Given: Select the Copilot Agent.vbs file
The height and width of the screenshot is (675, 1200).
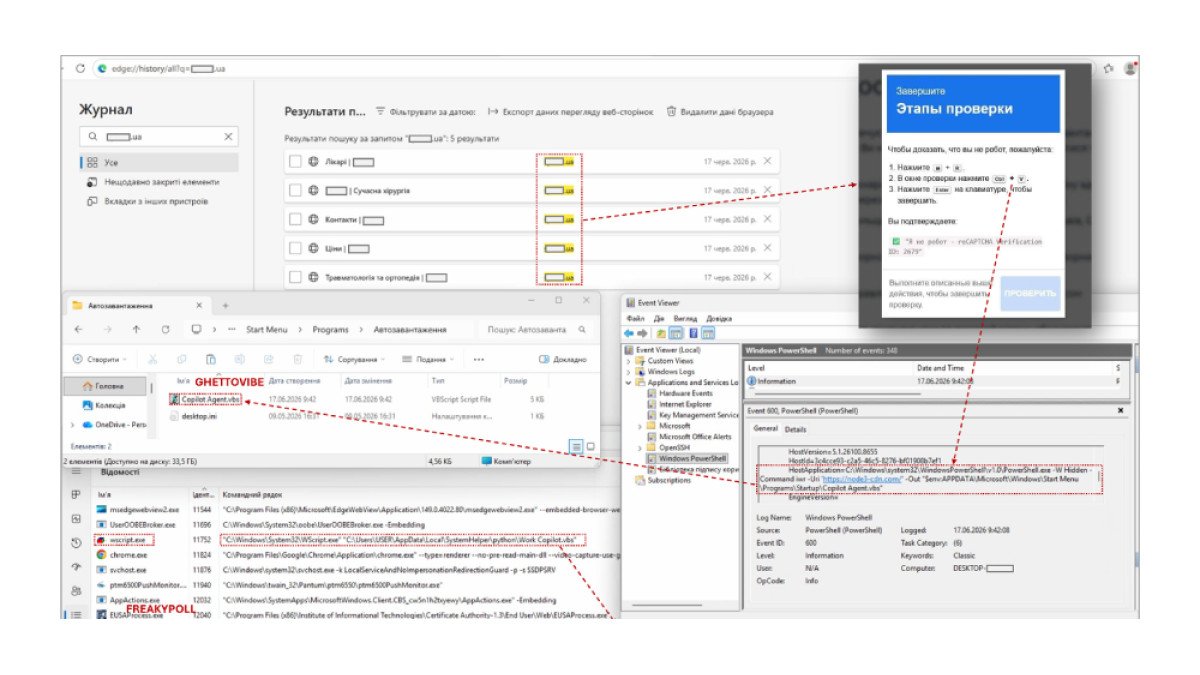Looking at the screenshot, I should [x=205, y=399].
